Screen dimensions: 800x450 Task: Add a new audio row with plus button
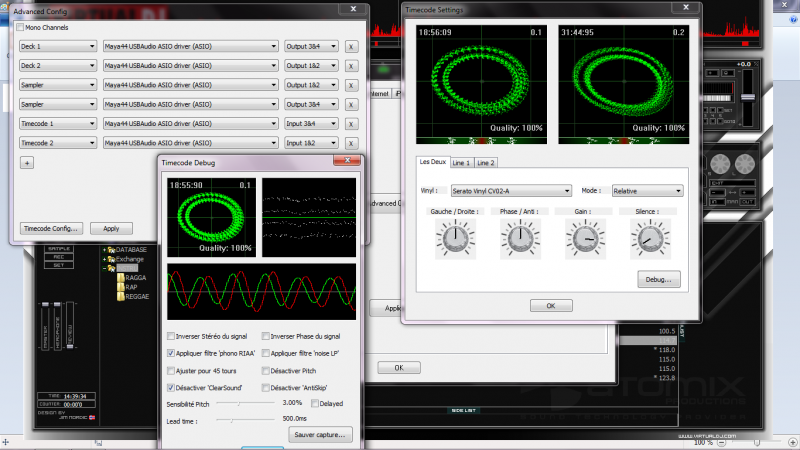(27, 162)
